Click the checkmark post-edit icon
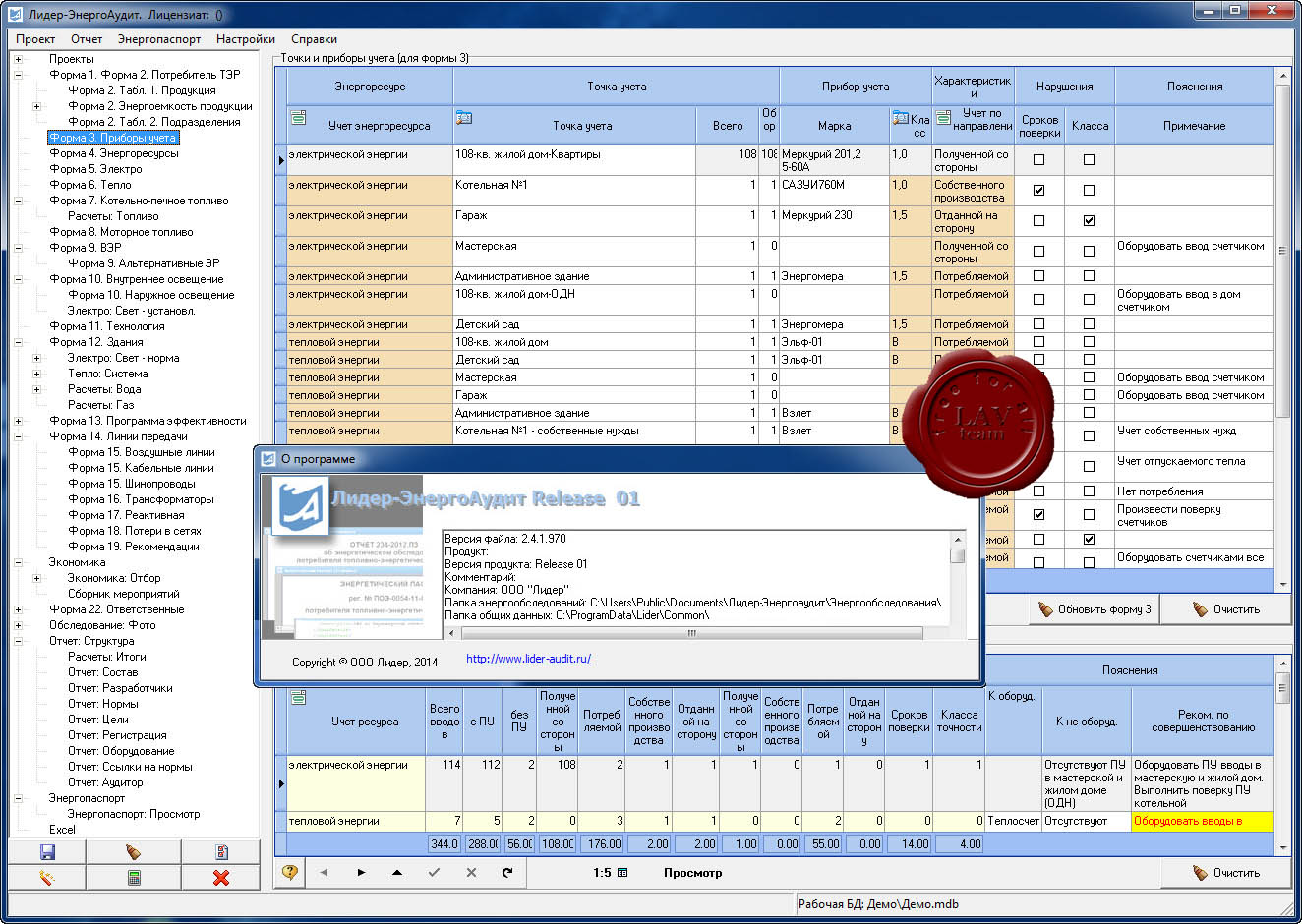Image resolution: width=1302 pixels, height=924 pixels. (x=434, y=872)
